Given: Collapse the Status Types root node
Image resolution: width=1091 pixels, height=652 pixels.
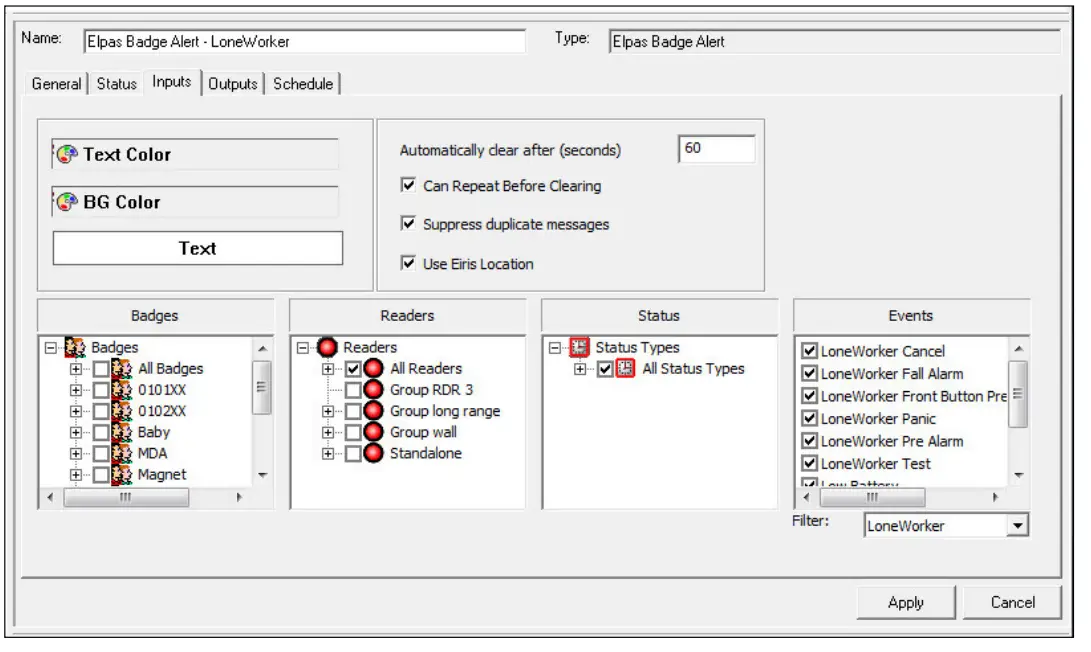Looking at the screenshot, I should point(555,347).
